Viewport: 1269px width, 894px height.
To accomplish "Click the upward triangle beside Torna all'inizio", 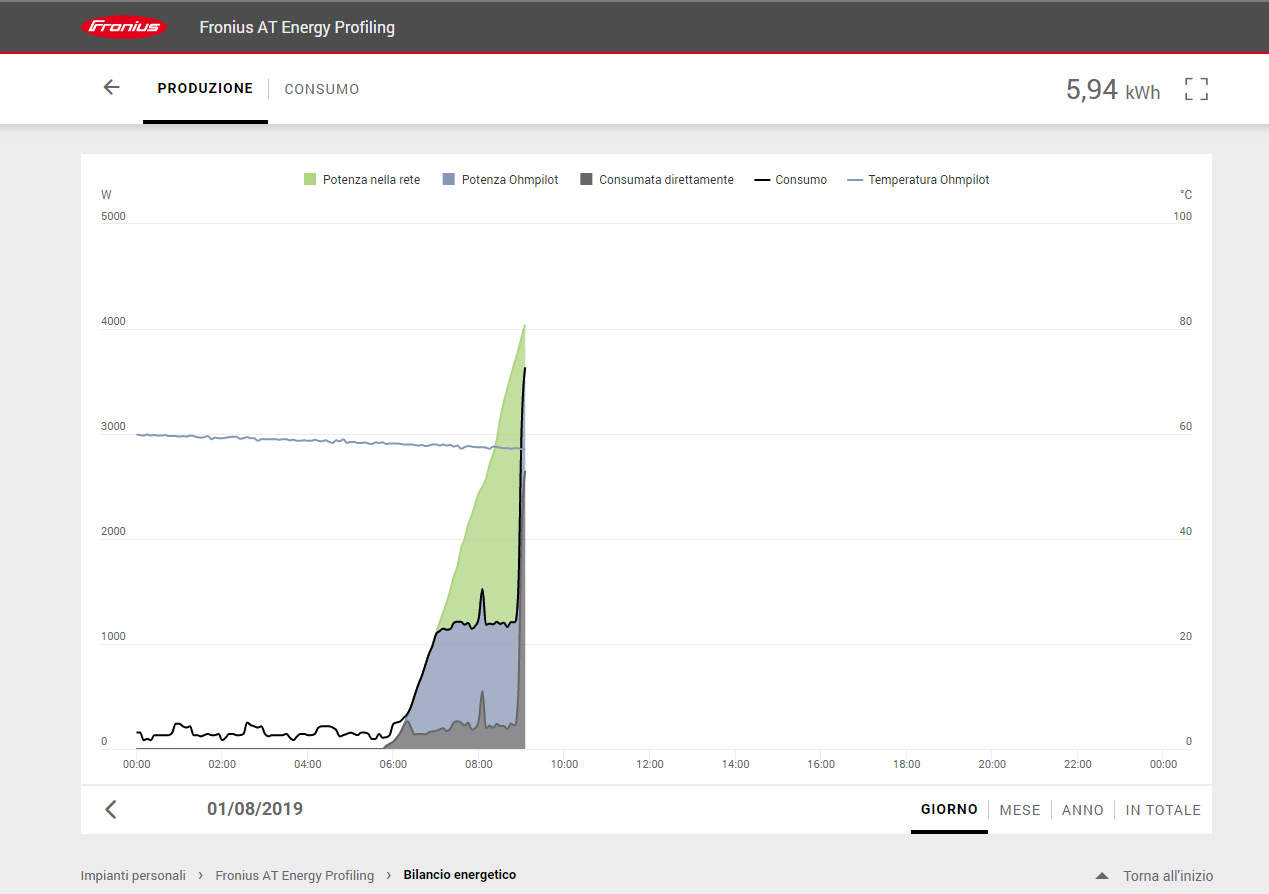I will (x=1102, y=876).
